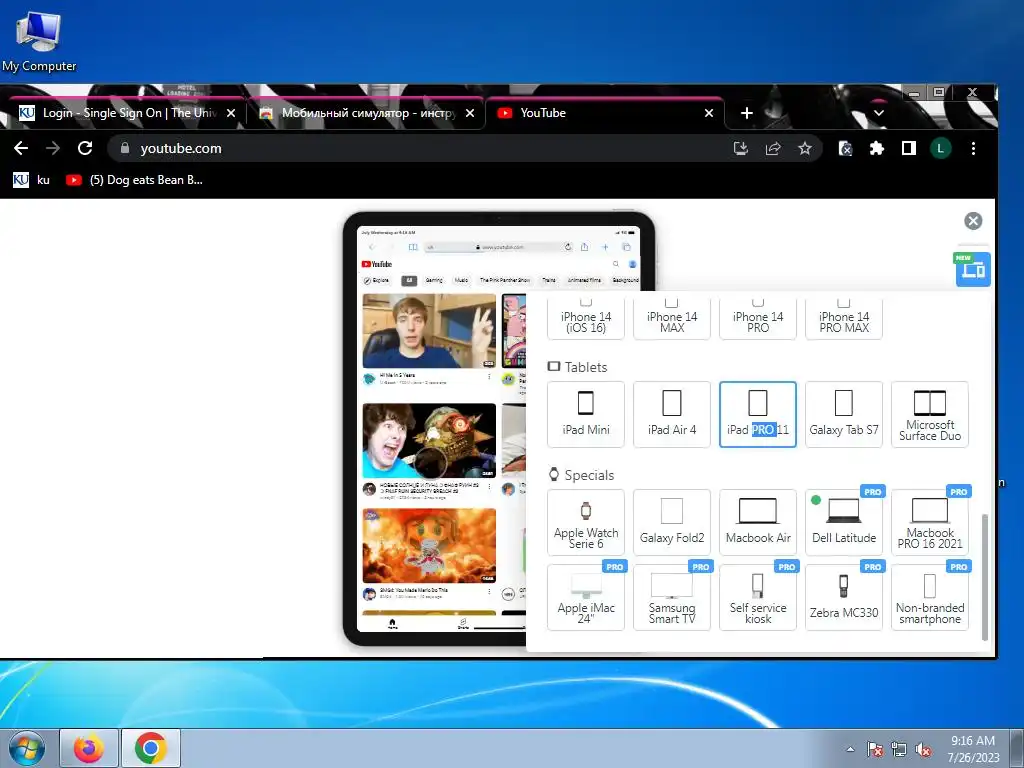Click the muted volume tray icon
The width and height of the screenshot is (1024, 768).
(x=923, y=750)
